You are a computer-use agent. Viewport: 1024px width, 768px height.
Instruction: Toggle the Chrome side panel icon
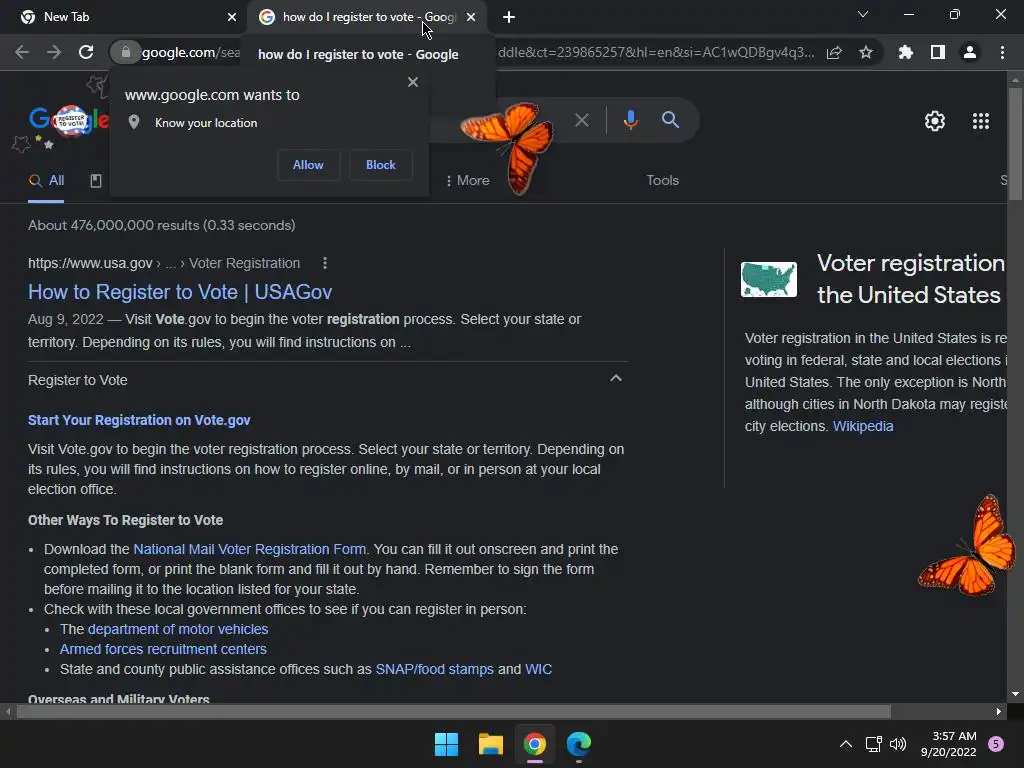[x=938, y=52]
